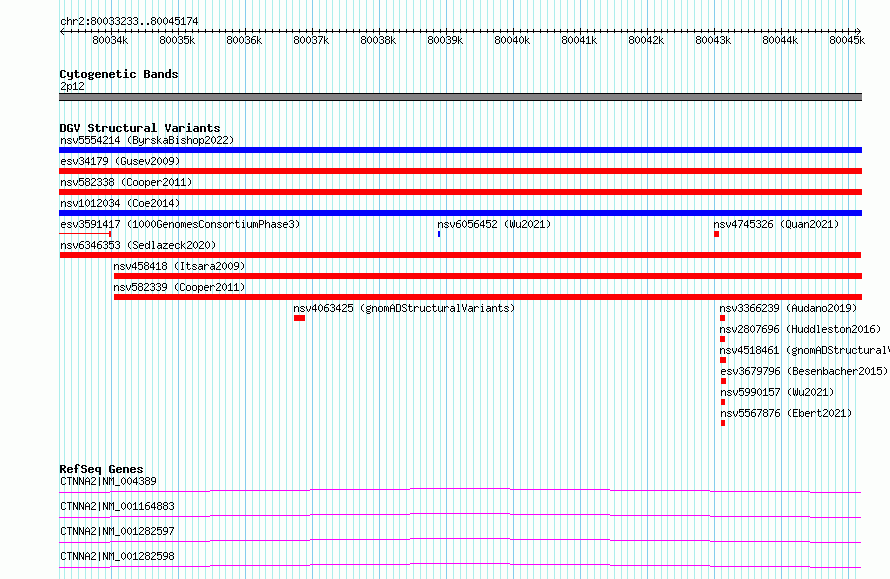
Task: Click the nsv4518461 gnomAD variant label
Action: [x=804, y=350]
